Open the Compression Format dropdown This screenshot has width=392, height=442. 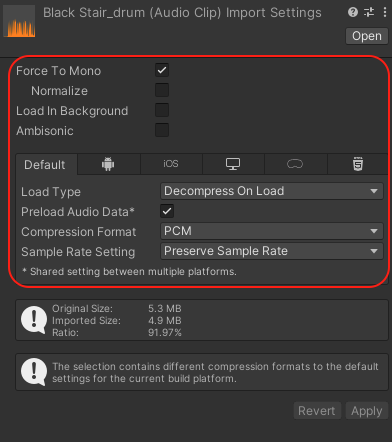coord(272,231)
